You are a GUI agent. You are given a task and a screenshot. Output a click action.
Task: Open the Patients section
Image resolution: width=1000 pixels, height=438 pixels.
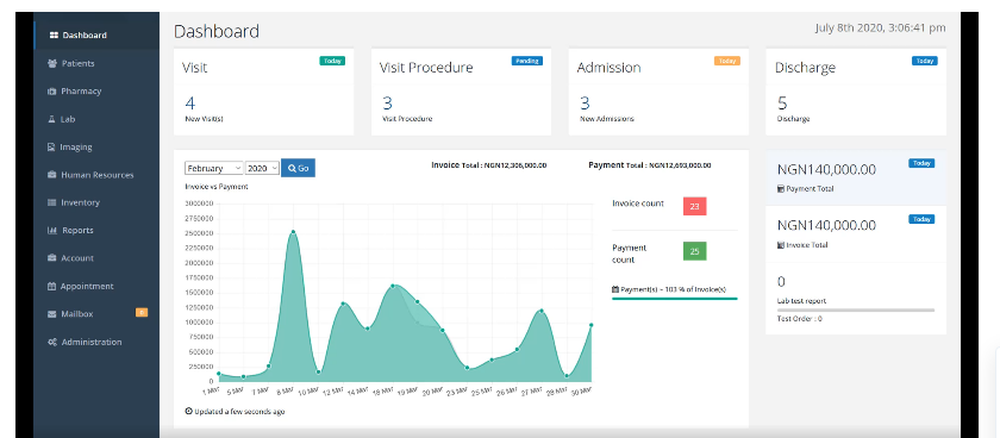click(96, 63)
